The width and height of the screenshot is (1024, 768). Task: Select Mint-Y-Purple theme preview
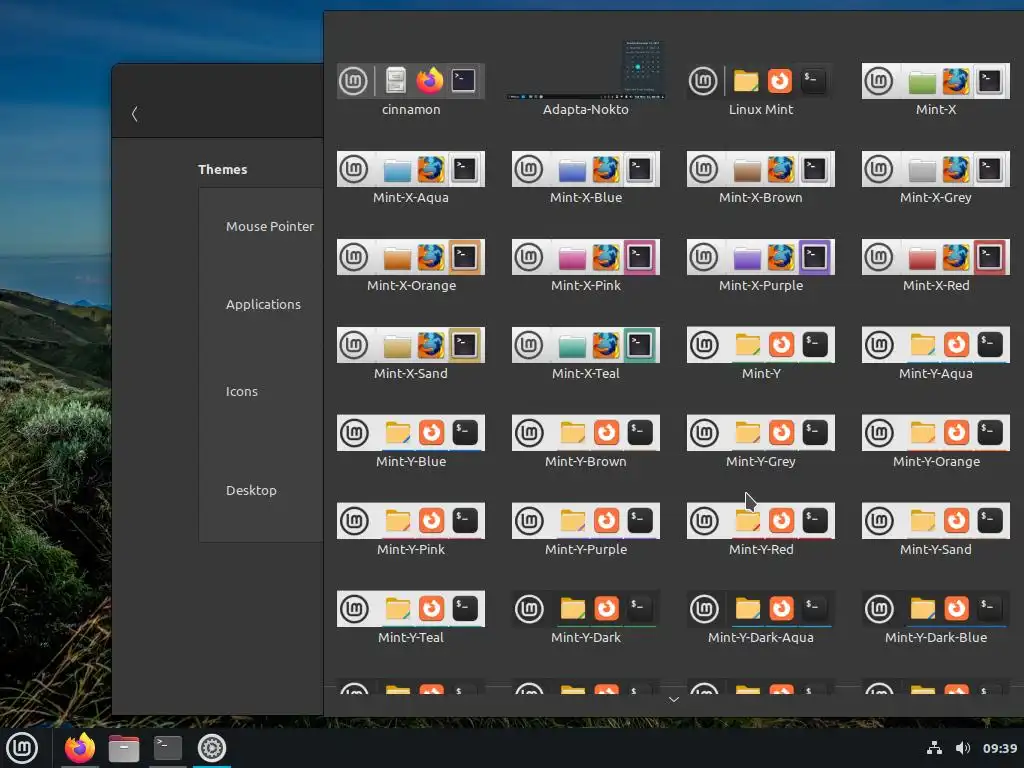586,521
